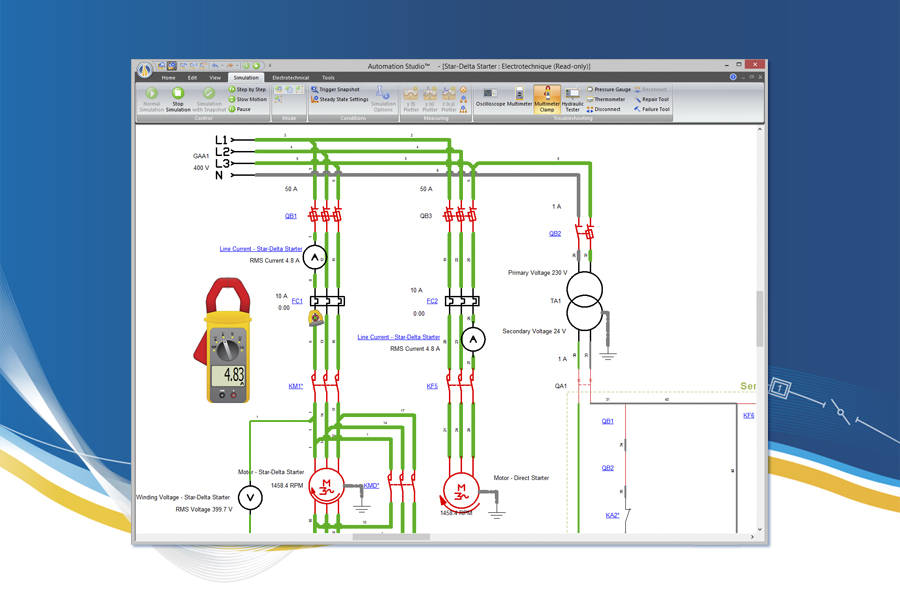Open the KA2* link in control circuit

612,515
